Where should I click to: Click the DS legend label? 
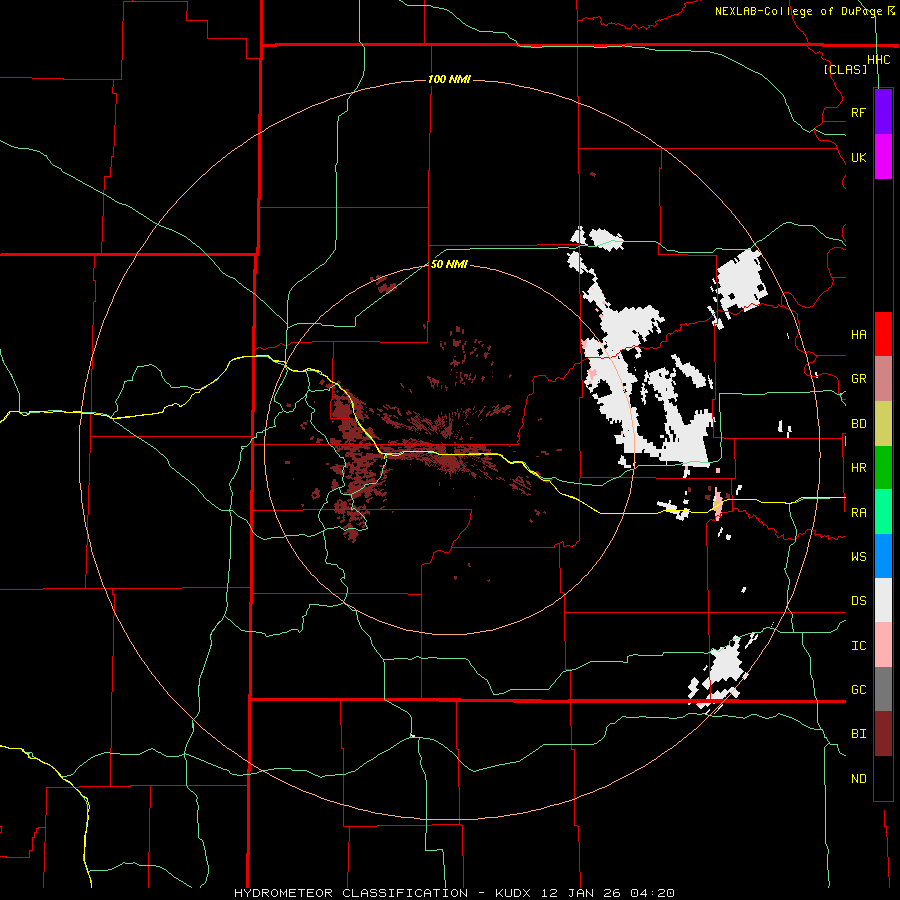tap(858, 601)
